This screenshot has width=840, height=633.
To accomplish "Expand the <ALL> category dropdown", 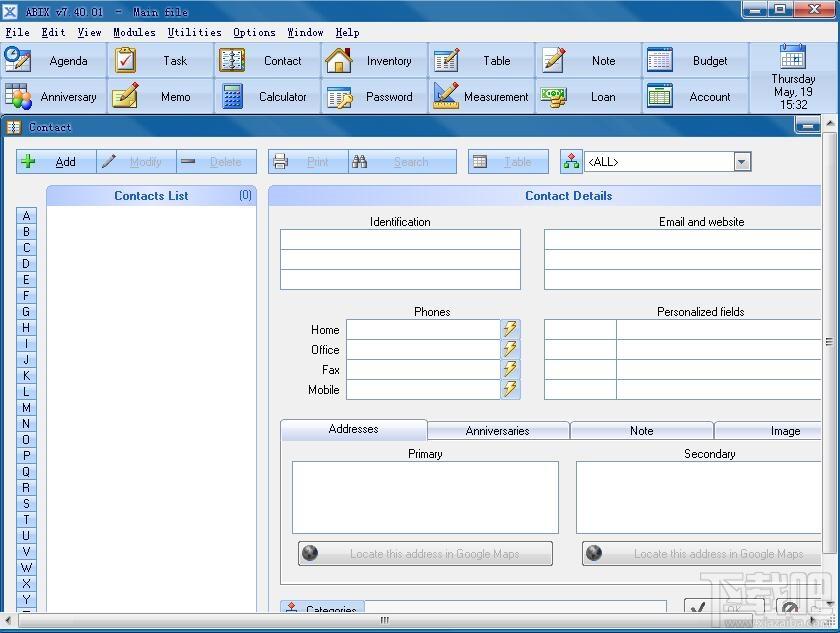I will pos(742,162).
